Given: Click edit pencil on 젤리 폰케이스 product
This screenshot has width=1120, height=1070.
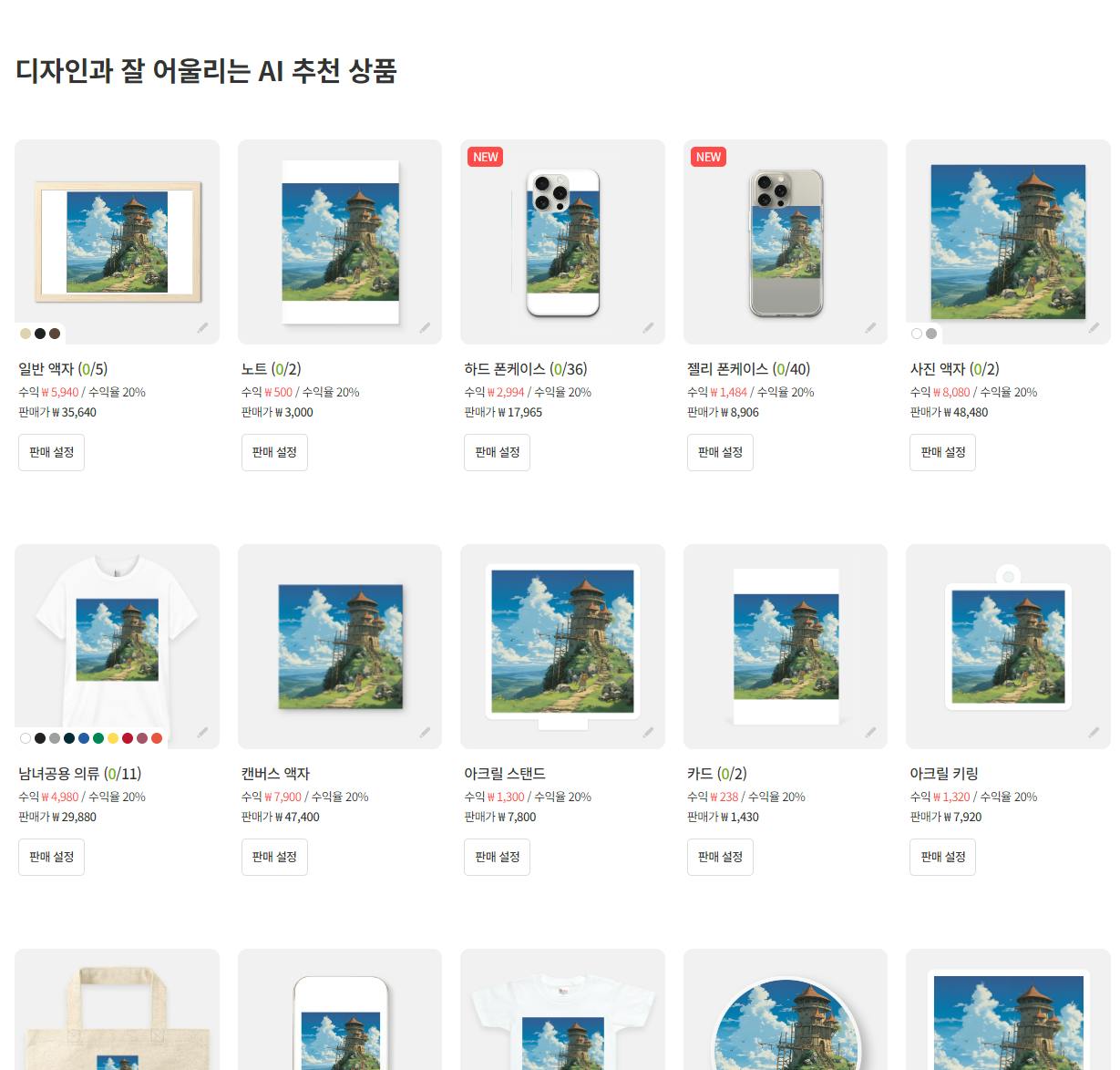Looking at the screenshot, I should click(870, 327).
